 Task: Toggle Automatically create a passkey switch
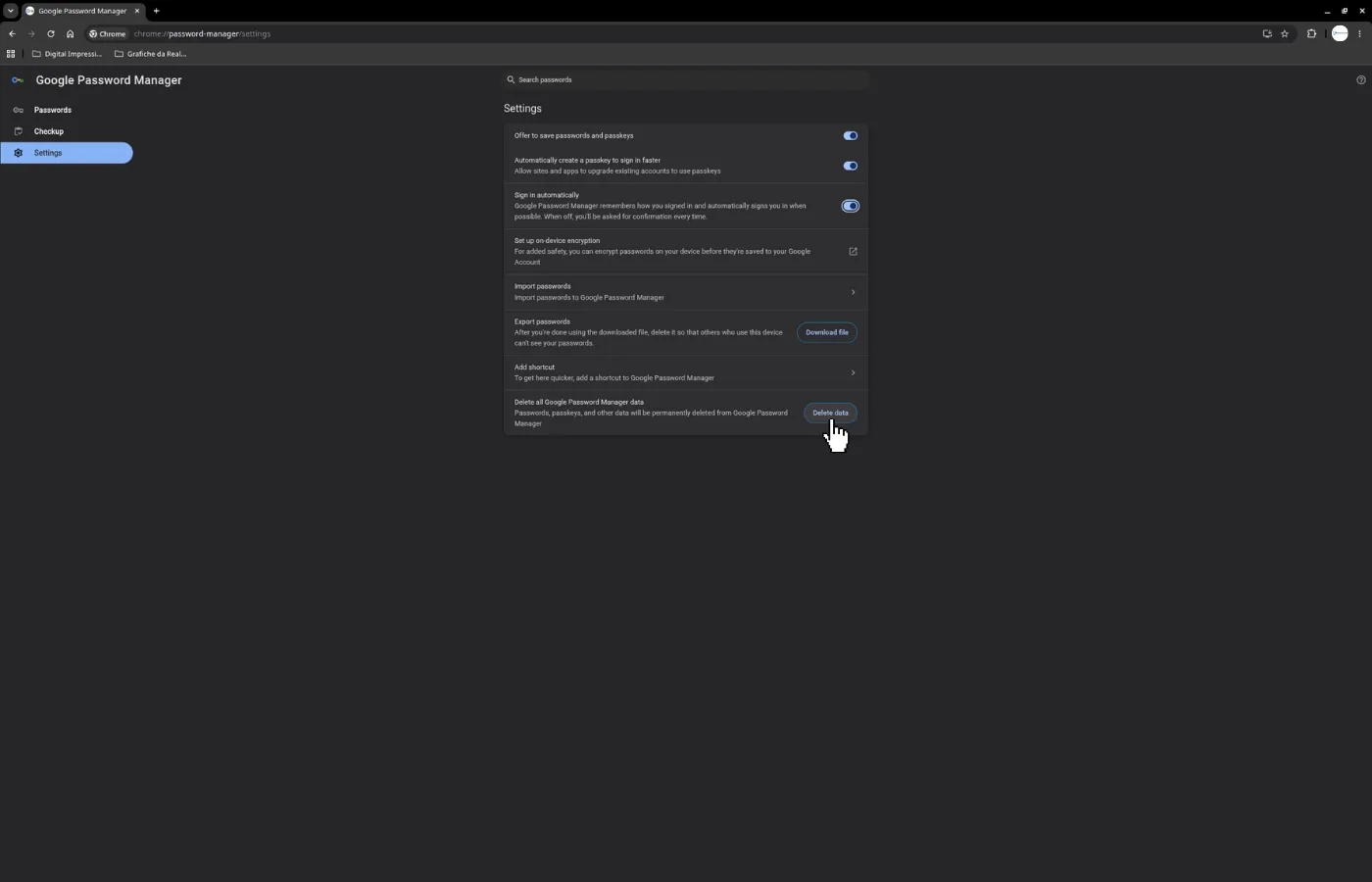coord(850,166)
